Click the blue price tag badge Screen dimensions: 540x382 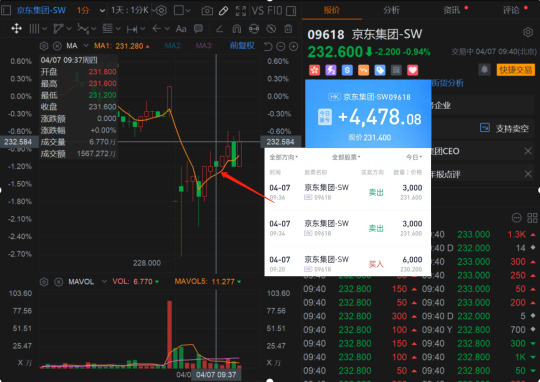pos(380,70)
